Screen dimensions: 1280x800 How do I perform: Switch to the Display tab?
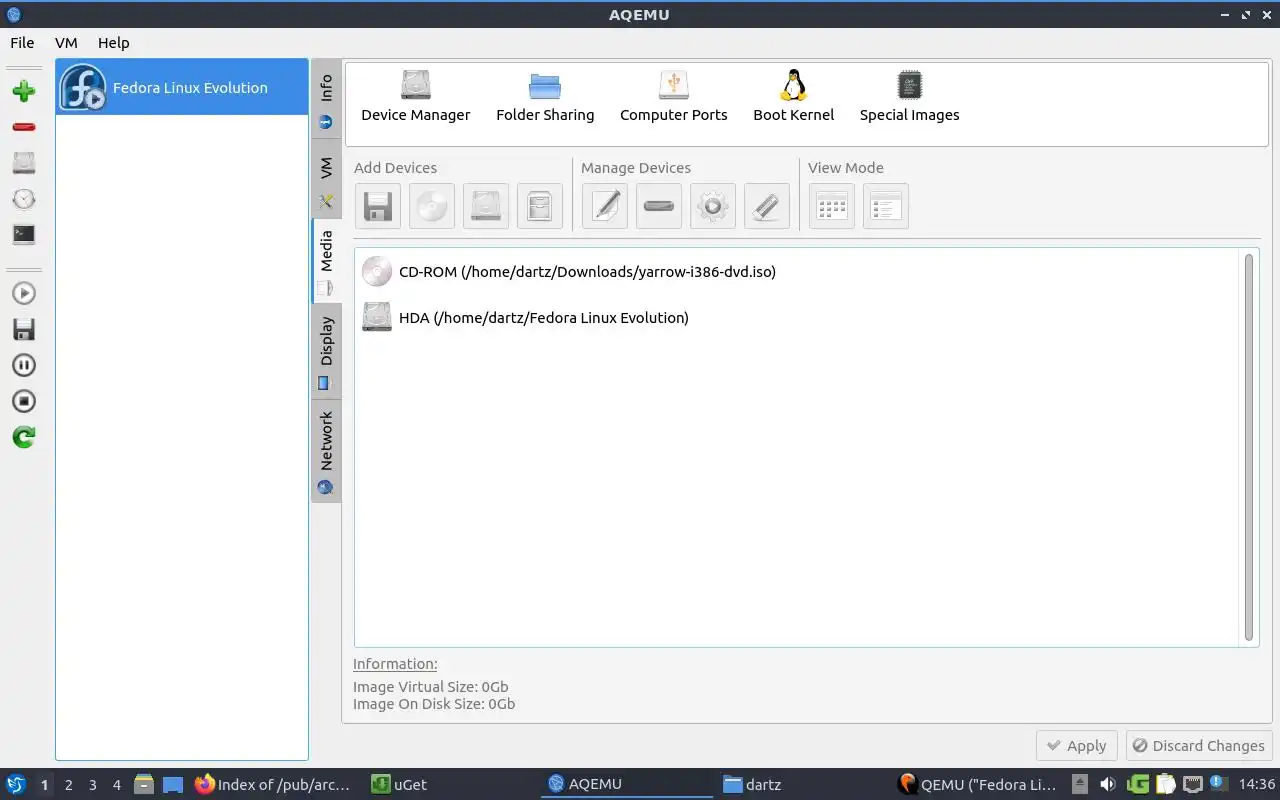click(326, 352)
